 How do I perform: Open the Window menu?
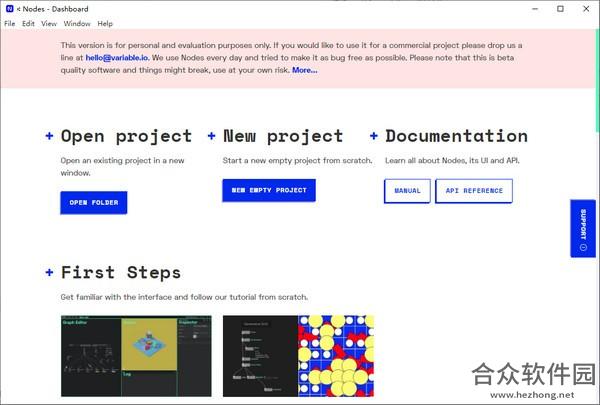click(x=77, y=24)
